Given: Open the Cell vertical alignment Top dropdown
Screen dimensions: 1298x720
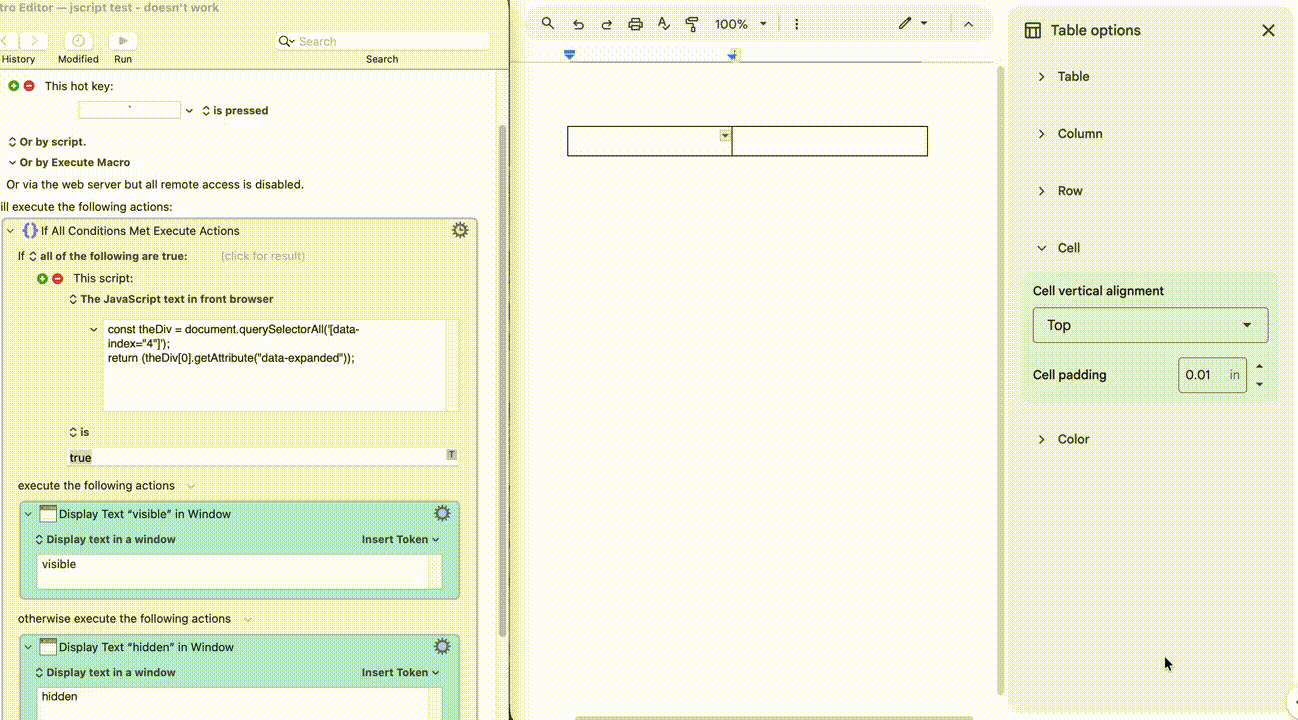Looking at the screenshot, I should tap(1150, 325).
